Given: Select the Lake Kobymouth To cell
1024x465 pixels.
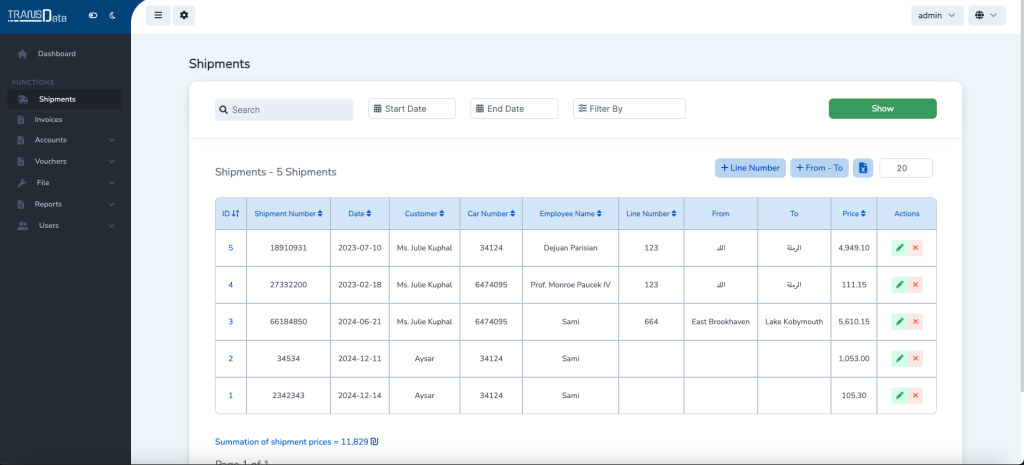Looking at the screenshot, I should pos(794,322).
